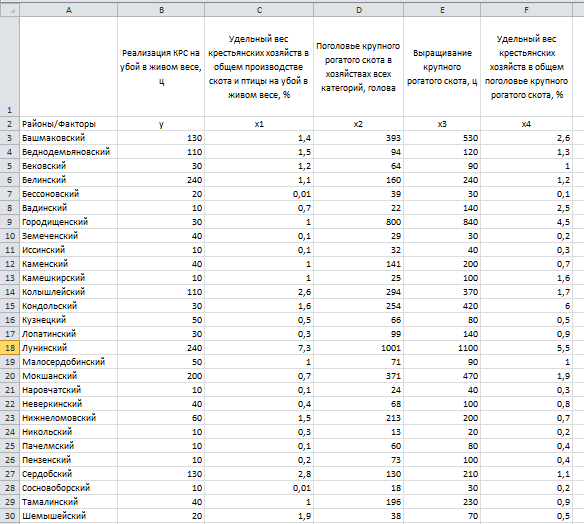This screenshot has height=524, width=584.
Task: Select cell 'Кузнецкий'
Action: click(69, 320)
